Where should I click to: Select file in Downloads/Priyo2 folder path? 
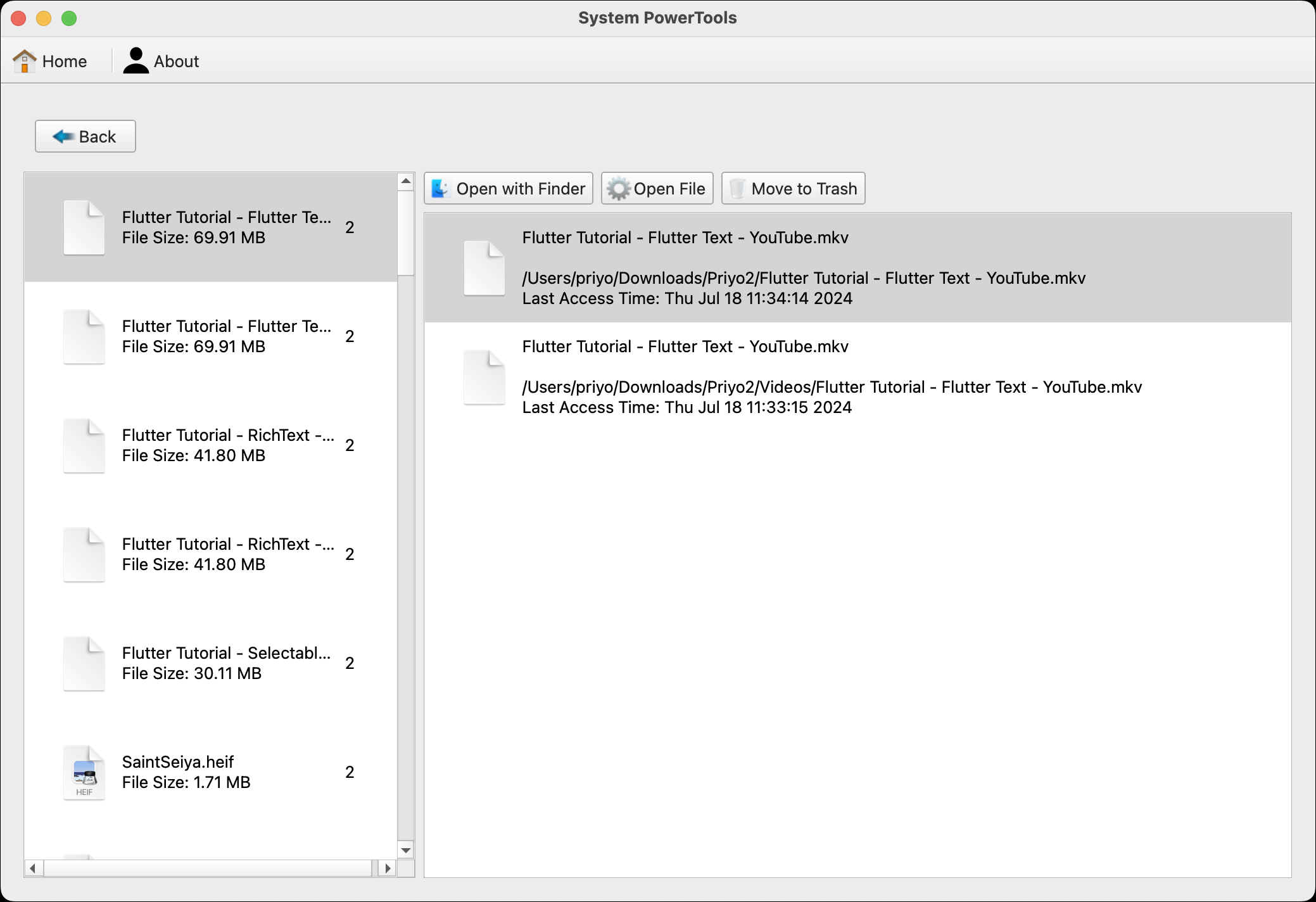tap(857, 268)
